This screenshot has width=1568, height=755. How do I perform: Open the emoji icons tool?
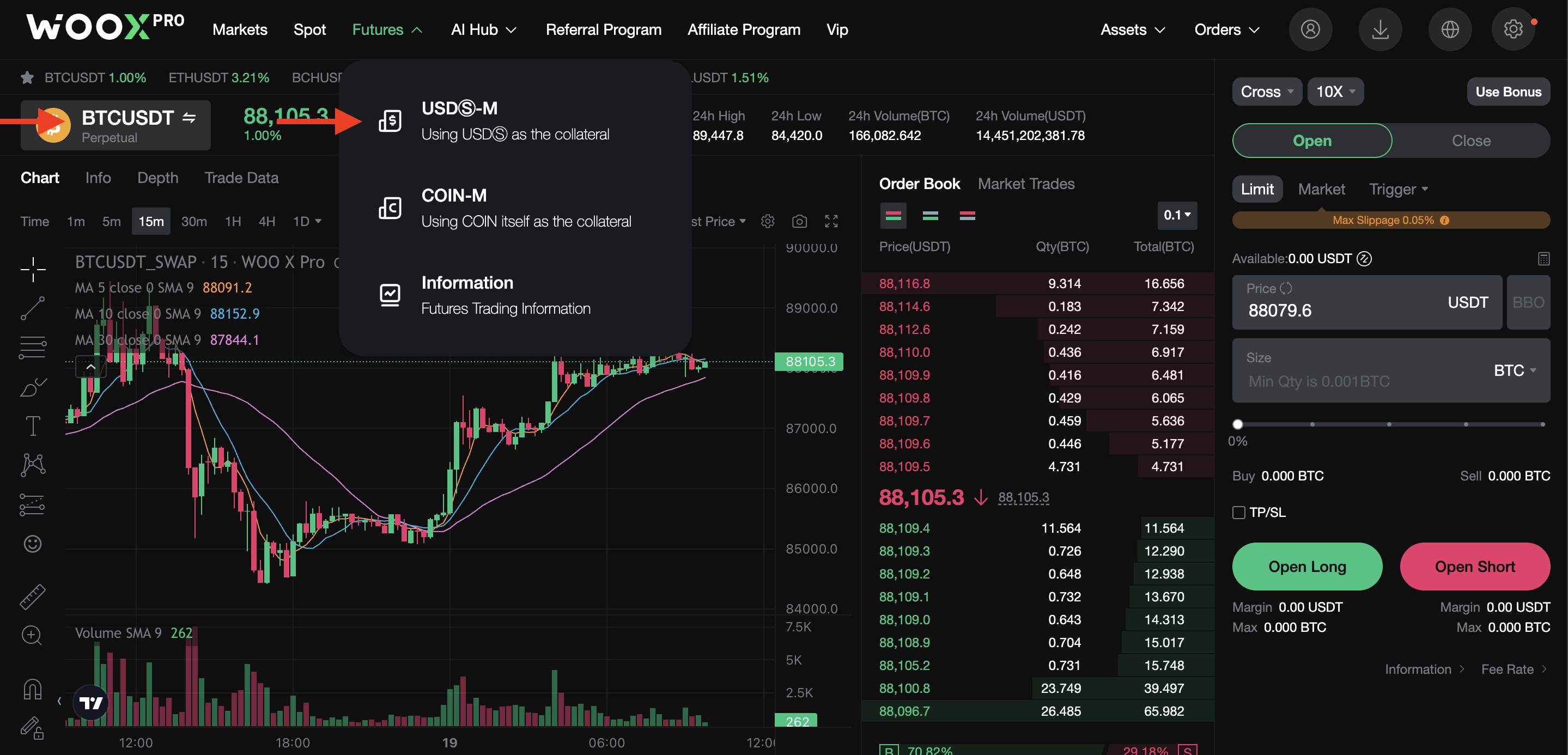33,544
